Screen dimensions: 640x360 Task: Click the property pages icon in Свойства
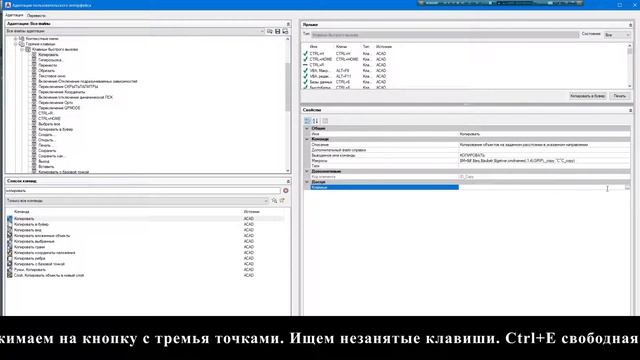pos(325,121)
